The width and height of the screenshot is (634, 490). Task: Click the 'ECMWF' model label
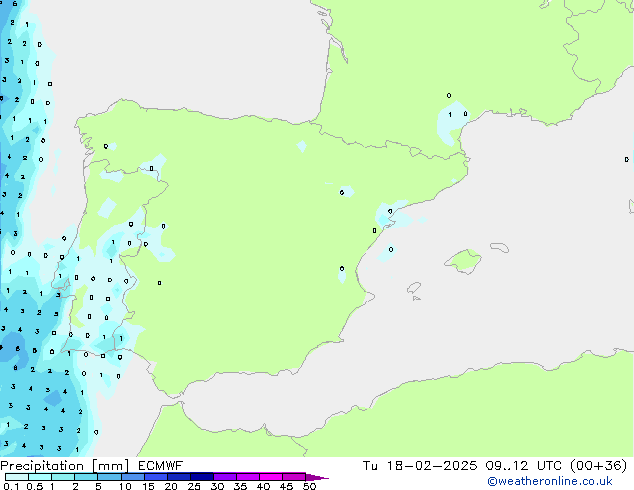click(x=161, y=466)
